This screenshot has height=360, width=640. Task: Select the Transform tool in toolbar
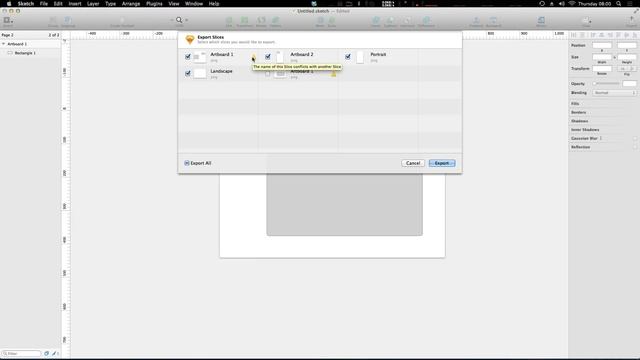coord(244,20)
